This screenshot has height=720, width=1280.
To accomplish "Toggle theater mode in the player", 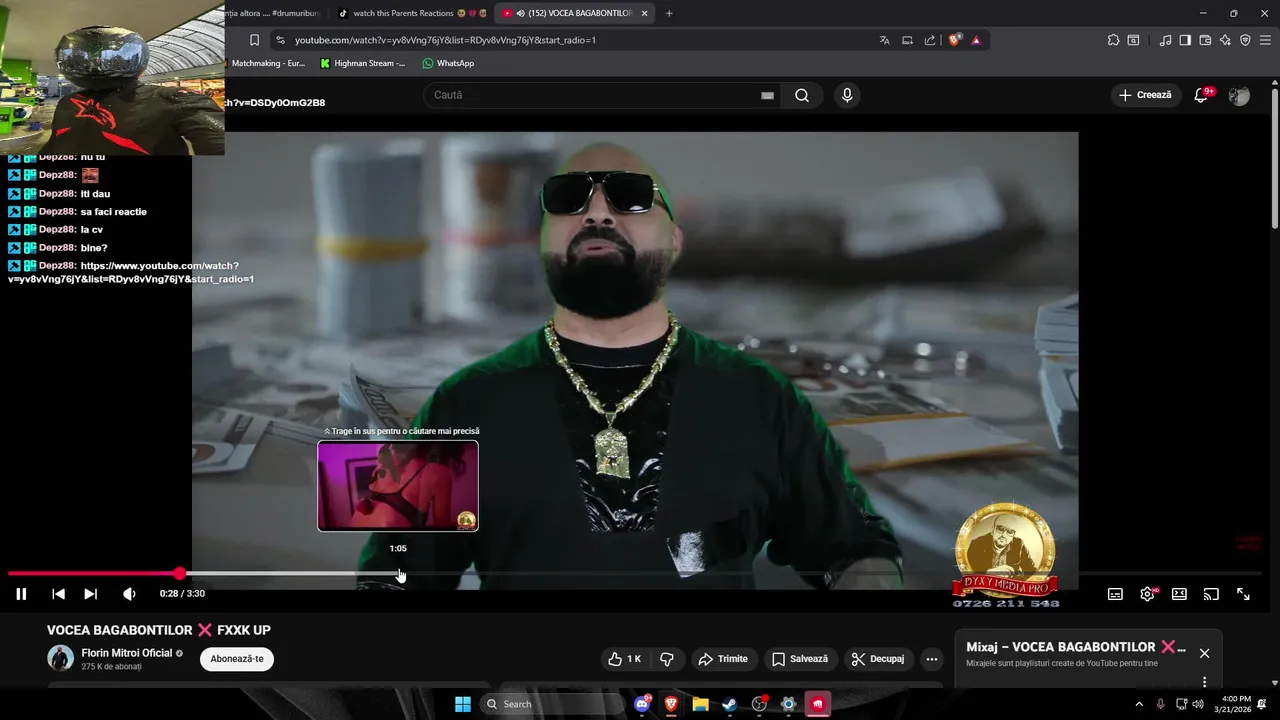I will 1179,594.
